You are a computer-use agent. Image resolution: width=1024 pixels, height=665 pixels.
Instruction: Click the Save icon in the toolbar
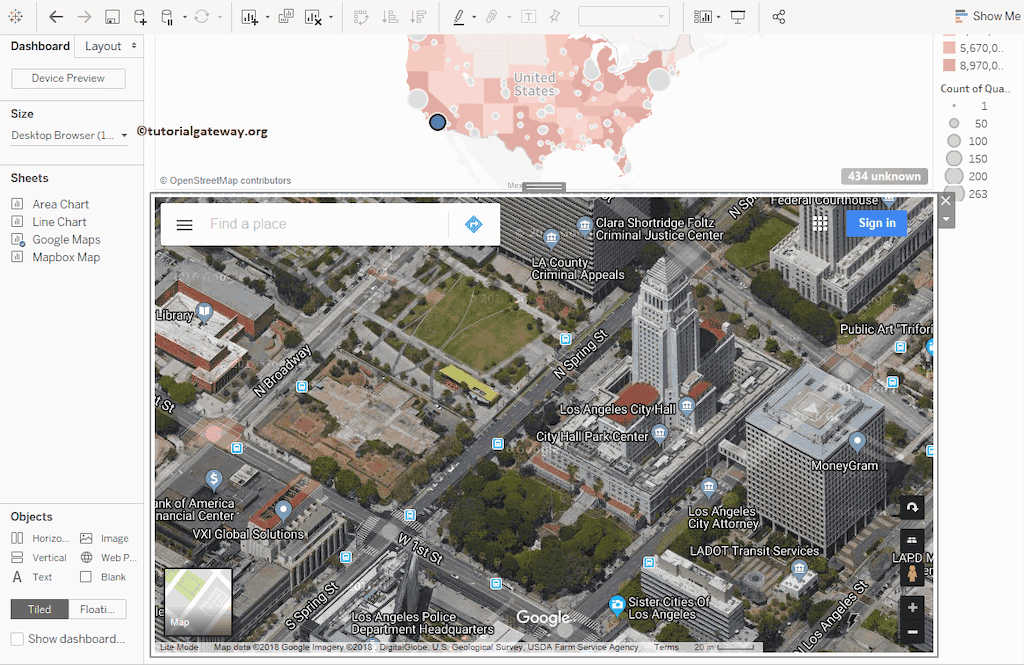click(x=111, y=16)
